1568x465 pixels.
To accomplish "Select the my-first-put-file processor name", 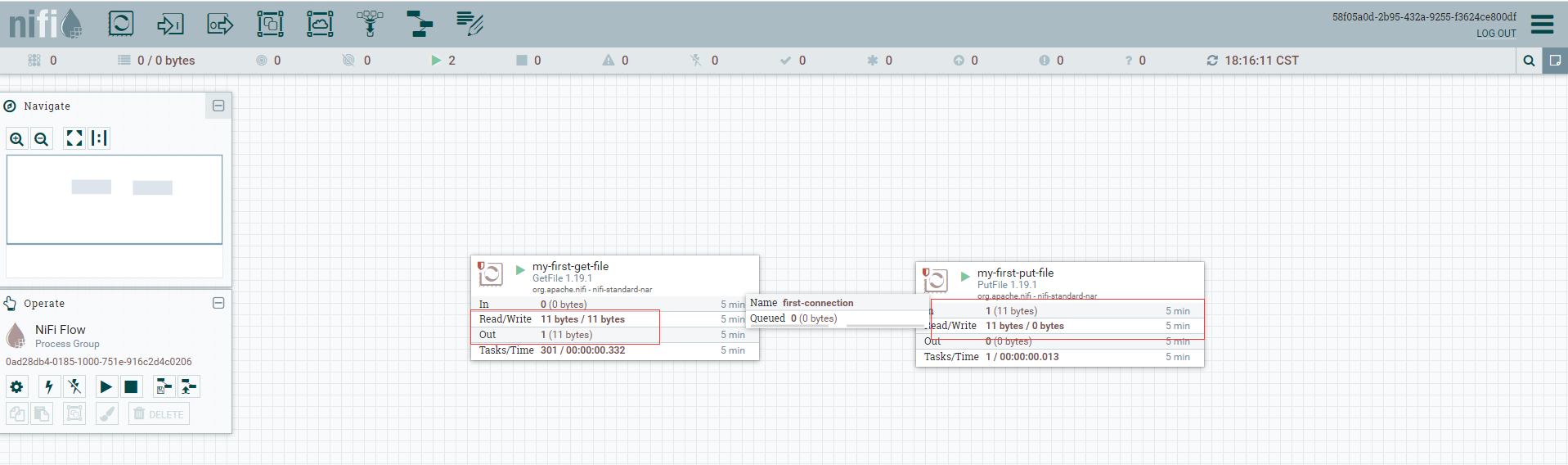I will pyautogui.click(x=1015, y=273).
